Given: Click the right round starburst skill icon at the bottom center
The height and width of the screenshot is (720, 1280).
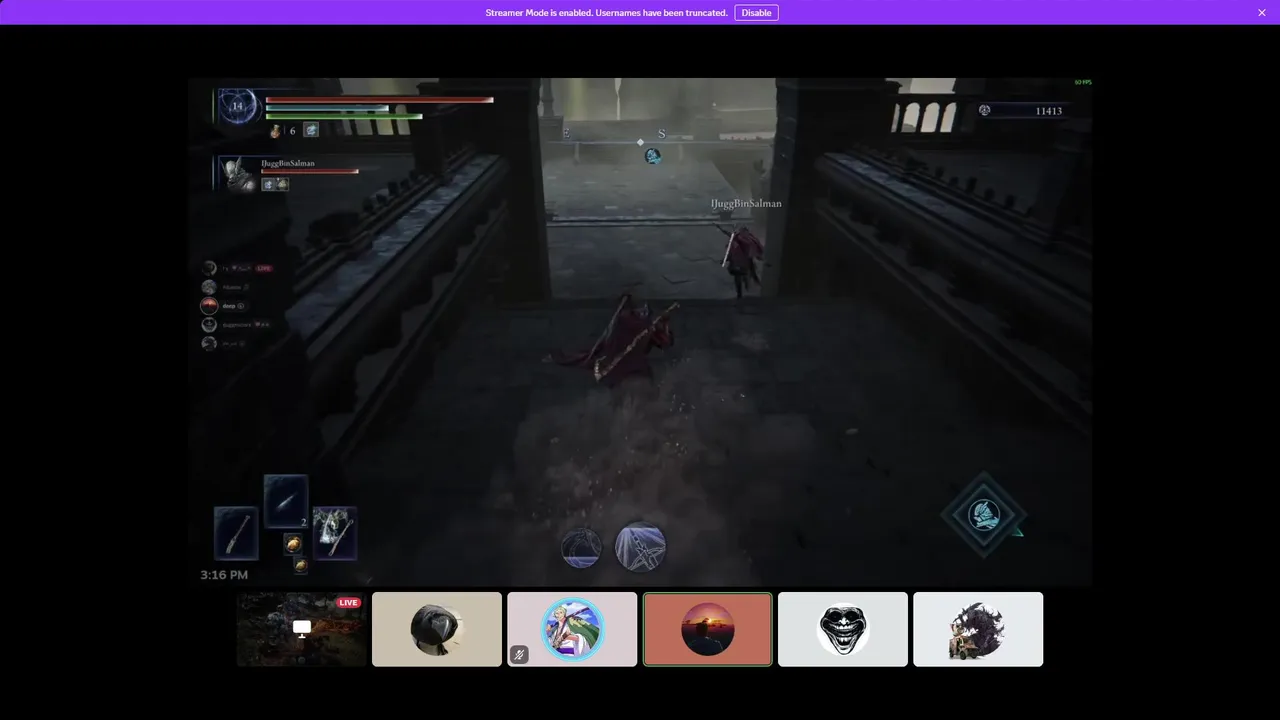Looking at the screenshot, I should 641,548.
